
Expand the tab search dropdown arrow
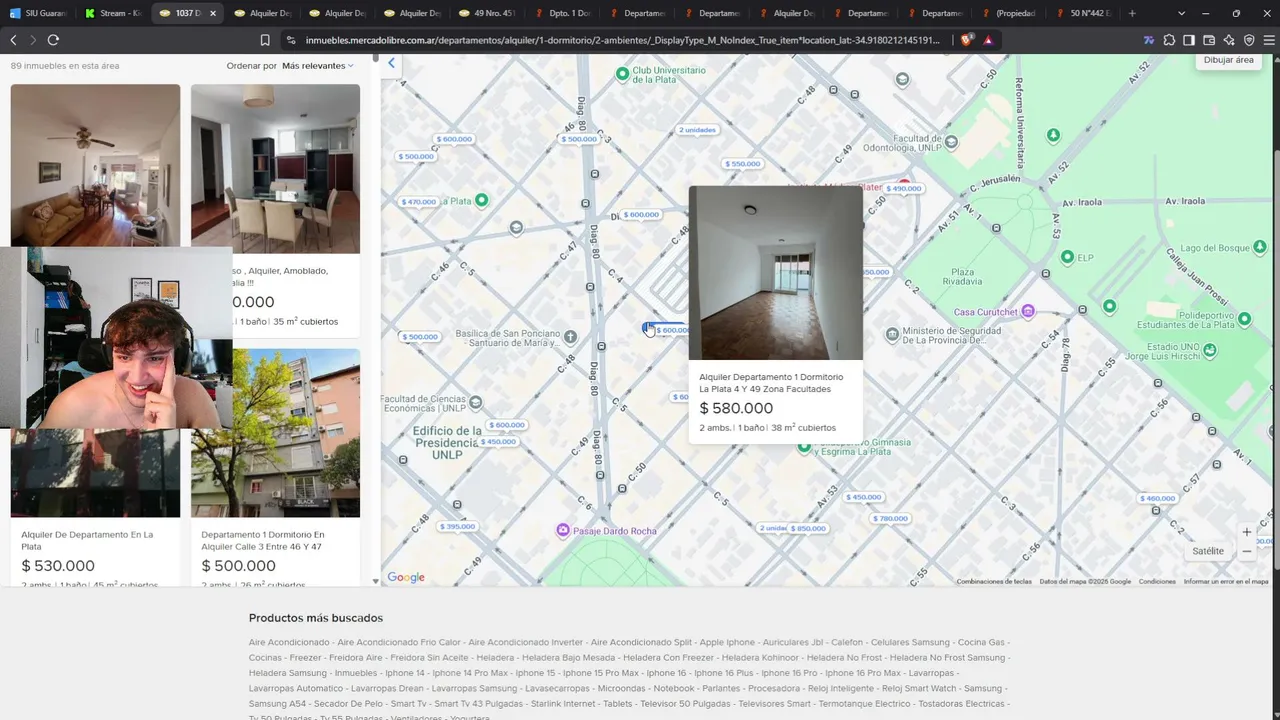(x=1181, y=13)
